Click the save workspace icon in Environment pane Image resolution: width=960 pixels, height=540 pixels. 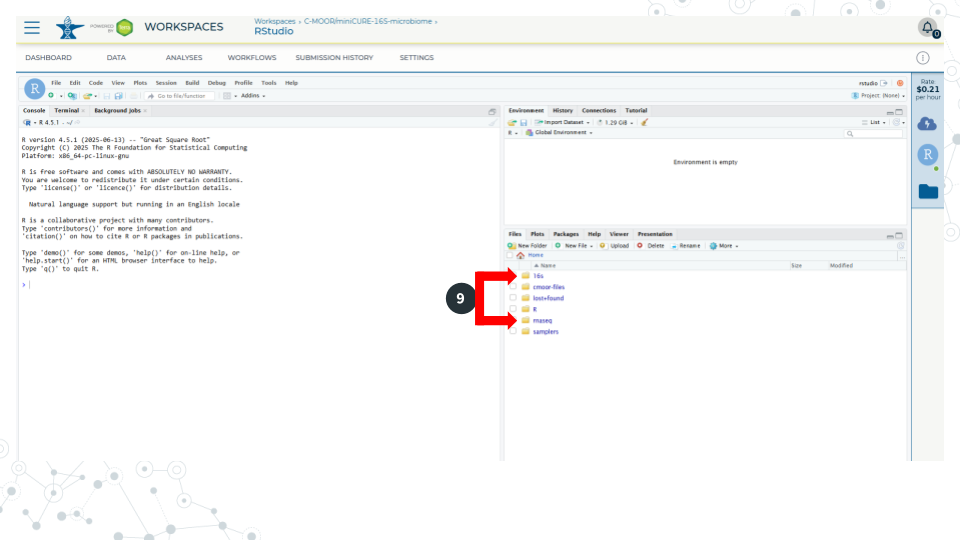click(x=524, y=122)
